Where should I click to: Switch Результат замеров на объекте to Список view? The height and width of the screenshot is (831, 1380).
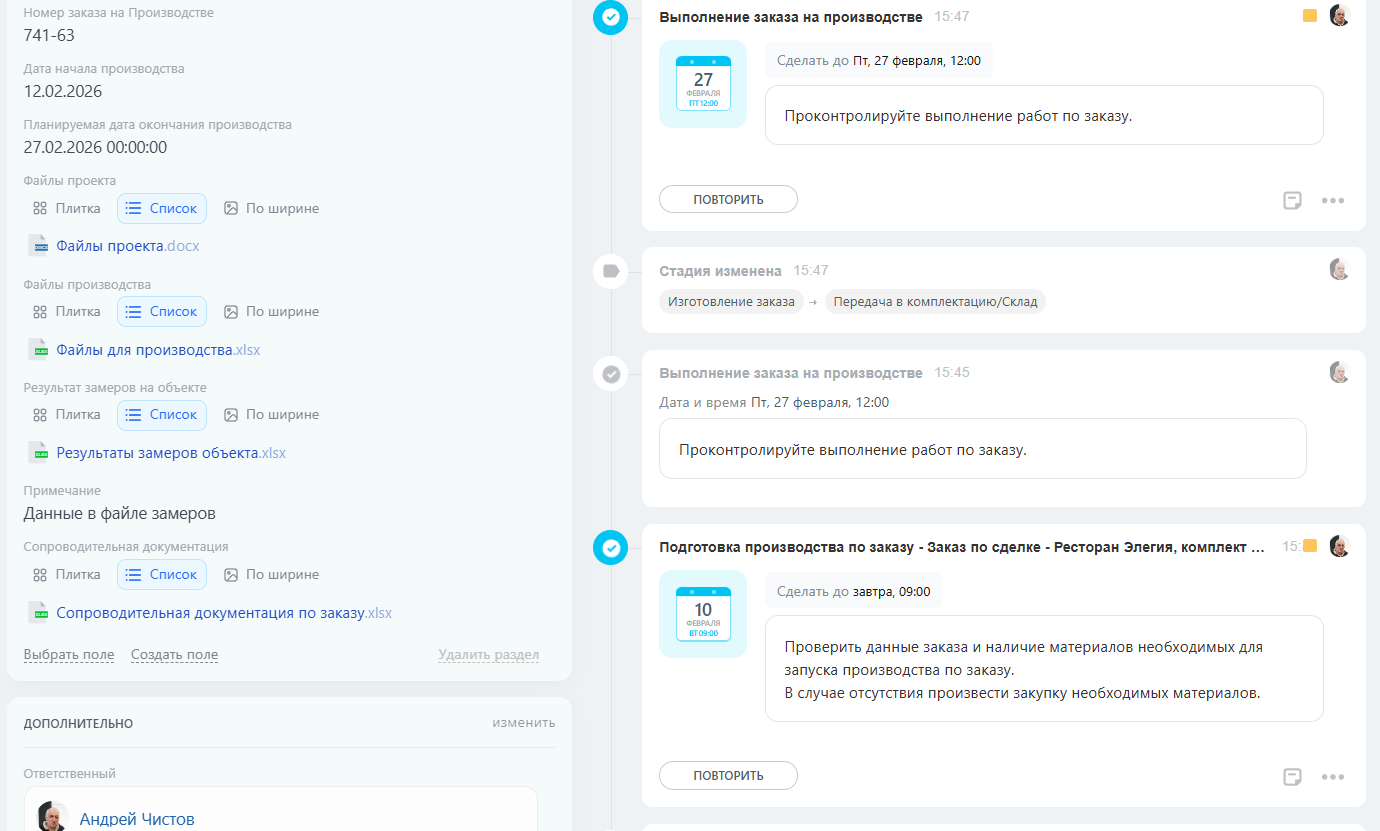(162, 414)
